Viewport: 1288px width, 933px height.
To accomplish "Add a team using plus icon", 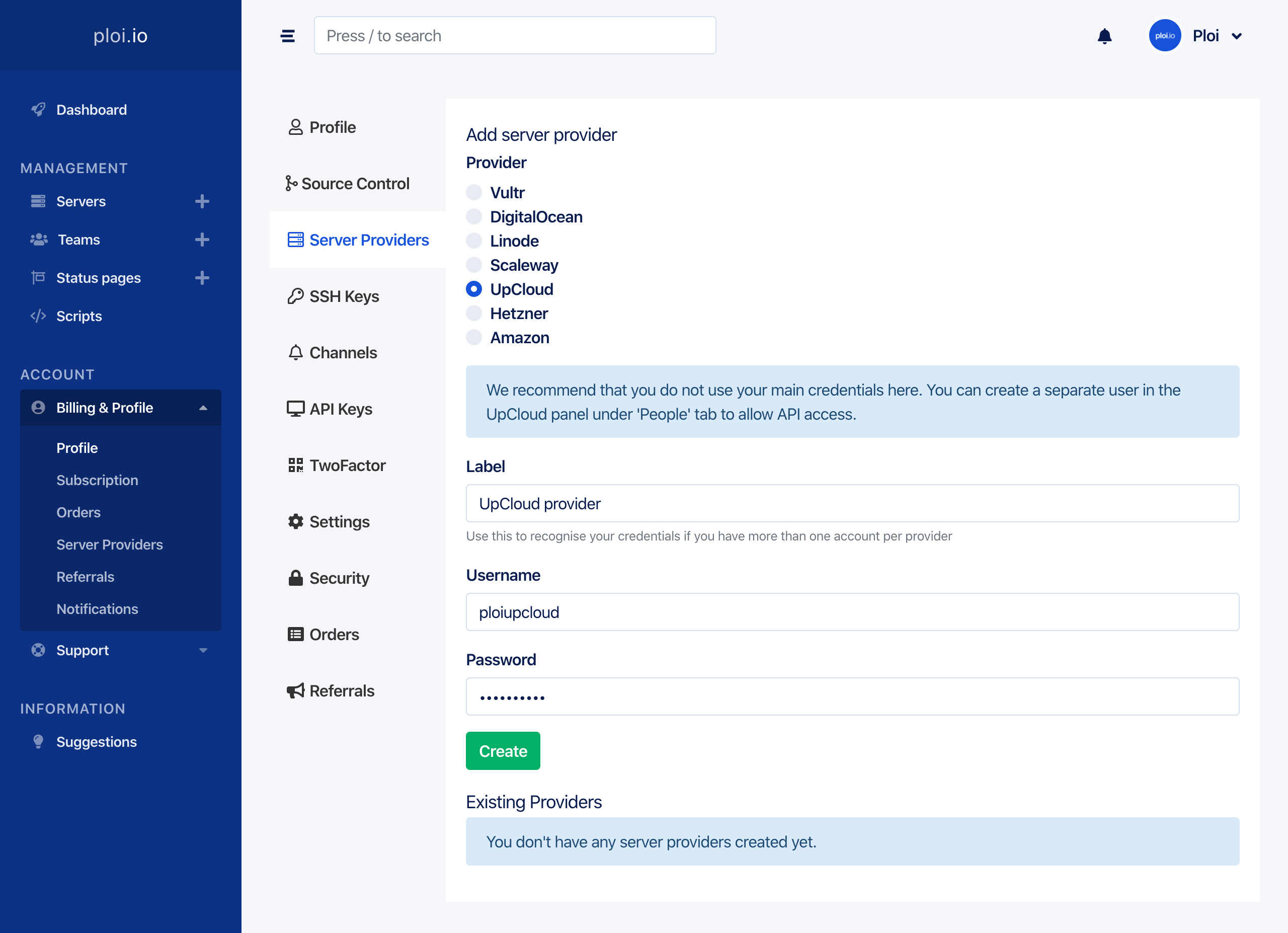I will tap(202, 240).
